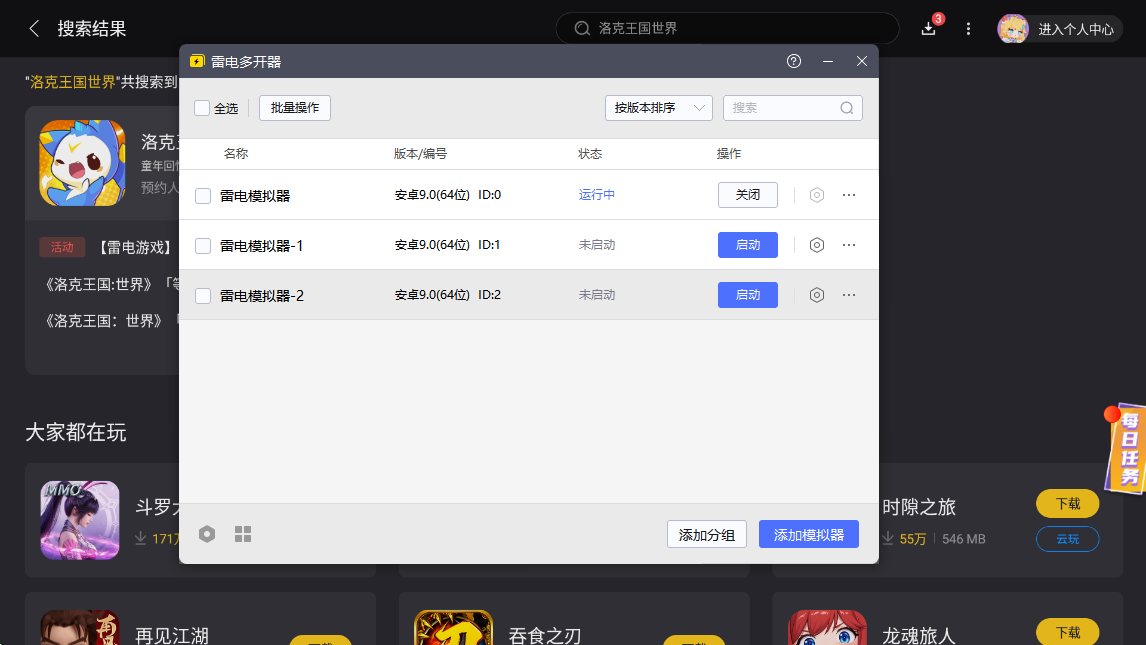Tick the 全选 select-all checkbox

click(202, 108)
